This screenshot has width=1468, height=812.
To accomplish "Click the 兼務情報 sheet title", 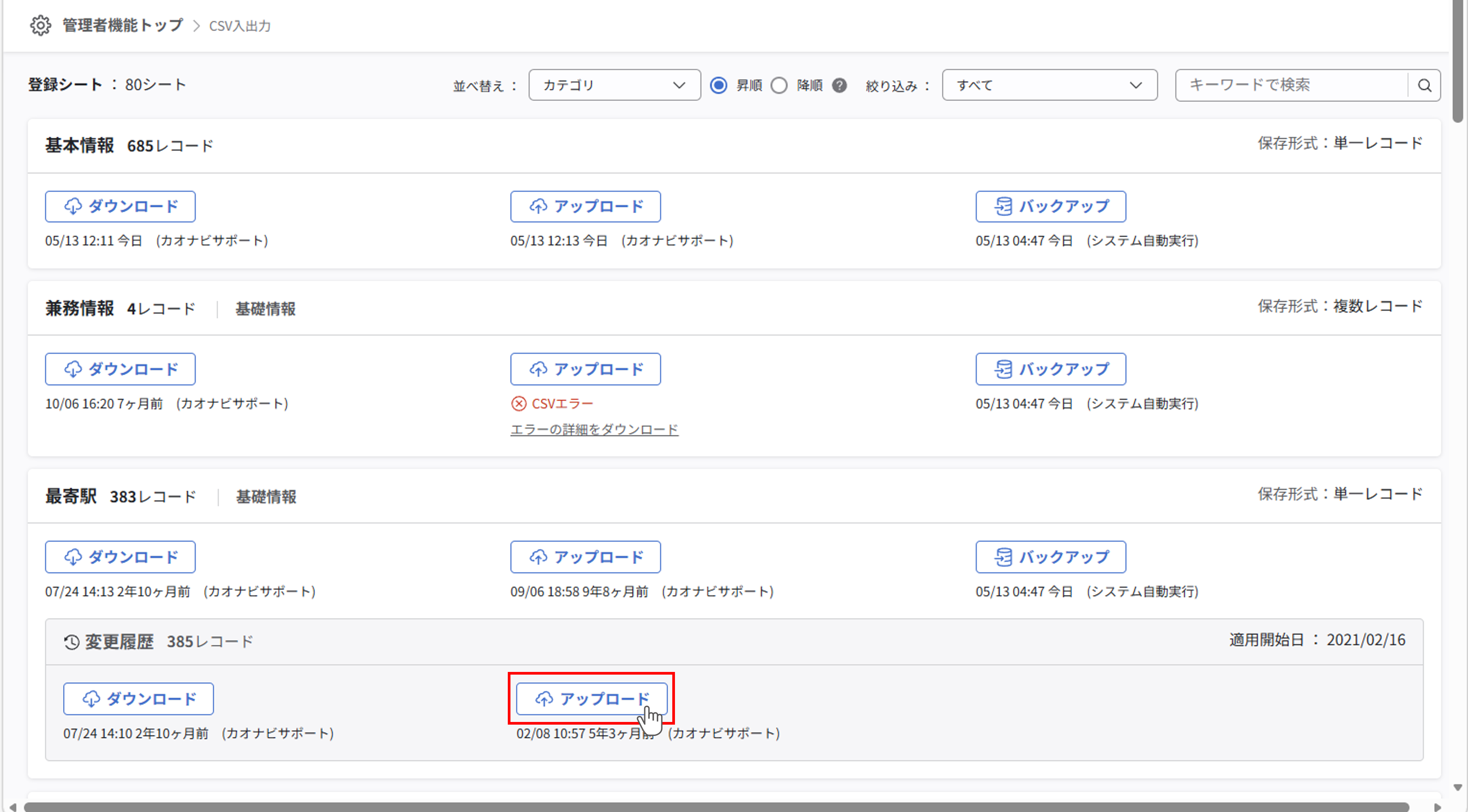I will pyautogui.click(x=80, y=309).
